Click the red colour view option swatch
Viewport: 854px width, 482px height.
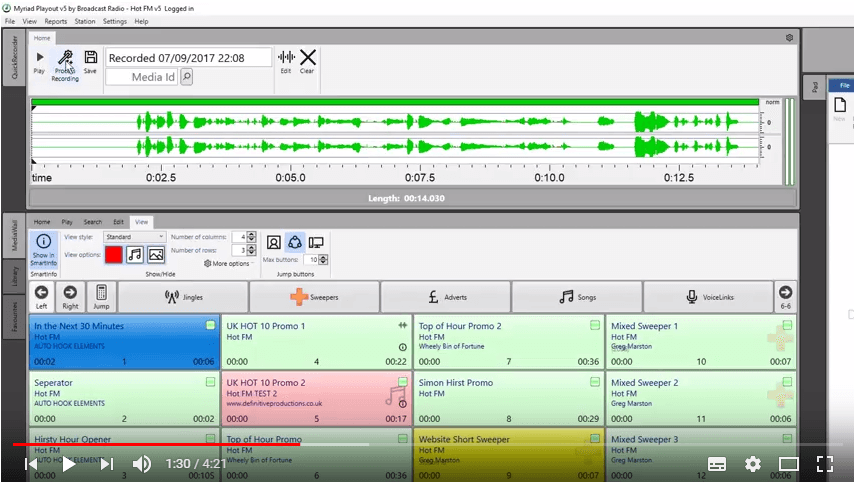(x=113, y=255)
